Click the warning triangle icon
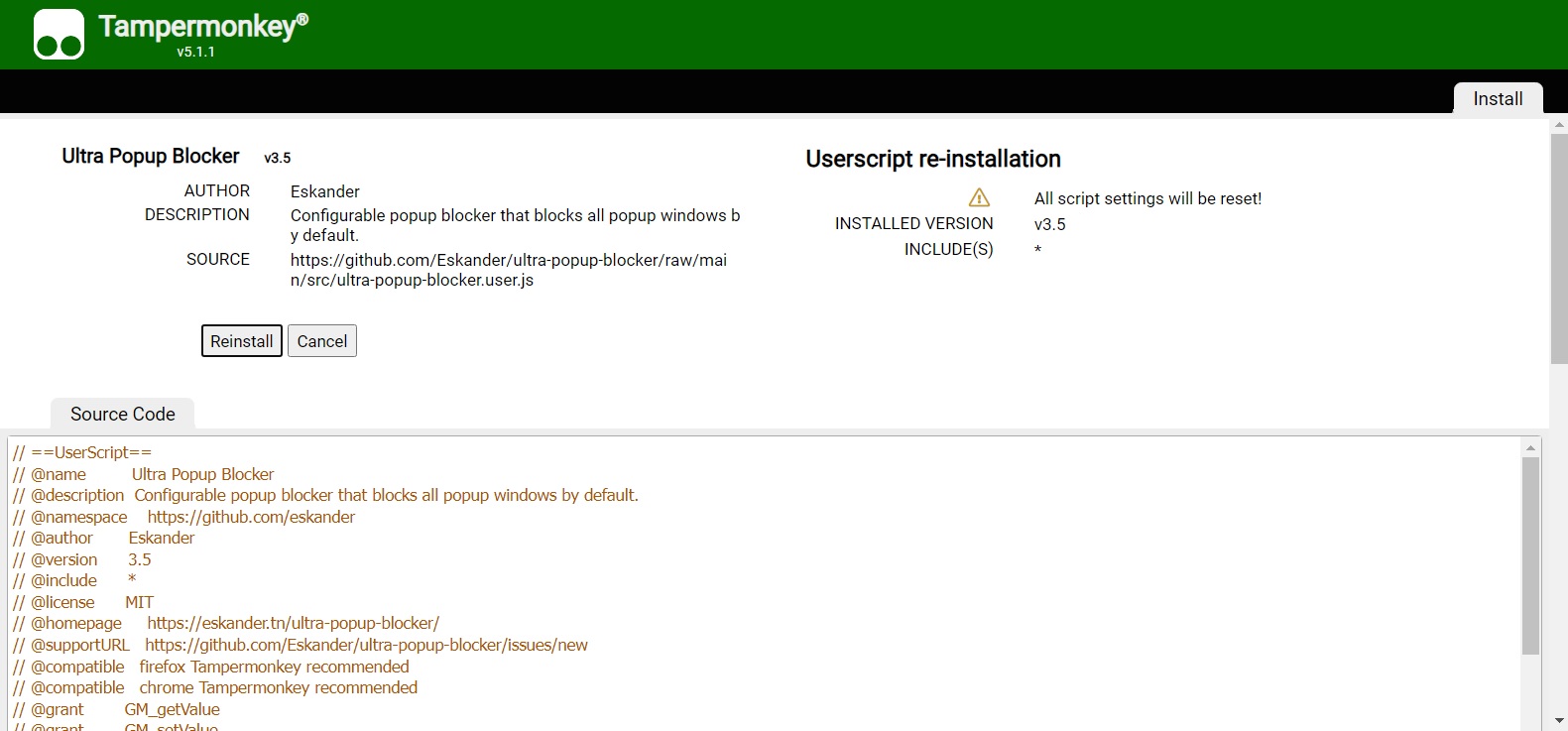 pyautogui.click(x=979, y=197)
